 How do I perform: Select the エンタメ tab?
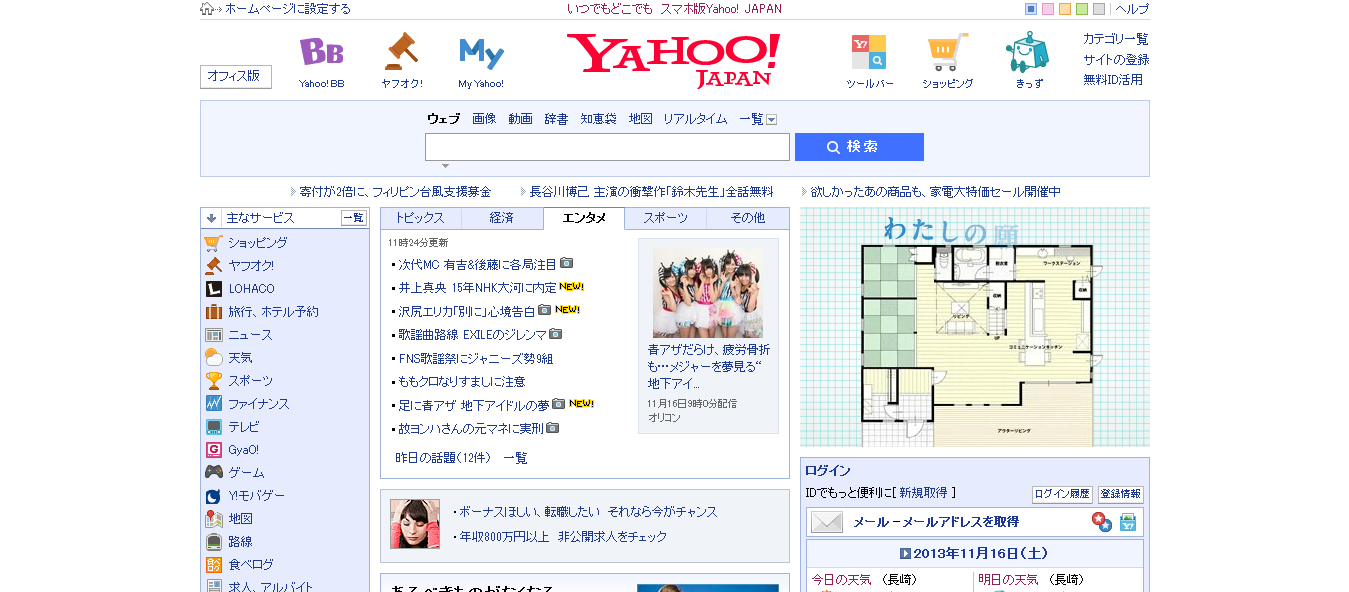584,218
